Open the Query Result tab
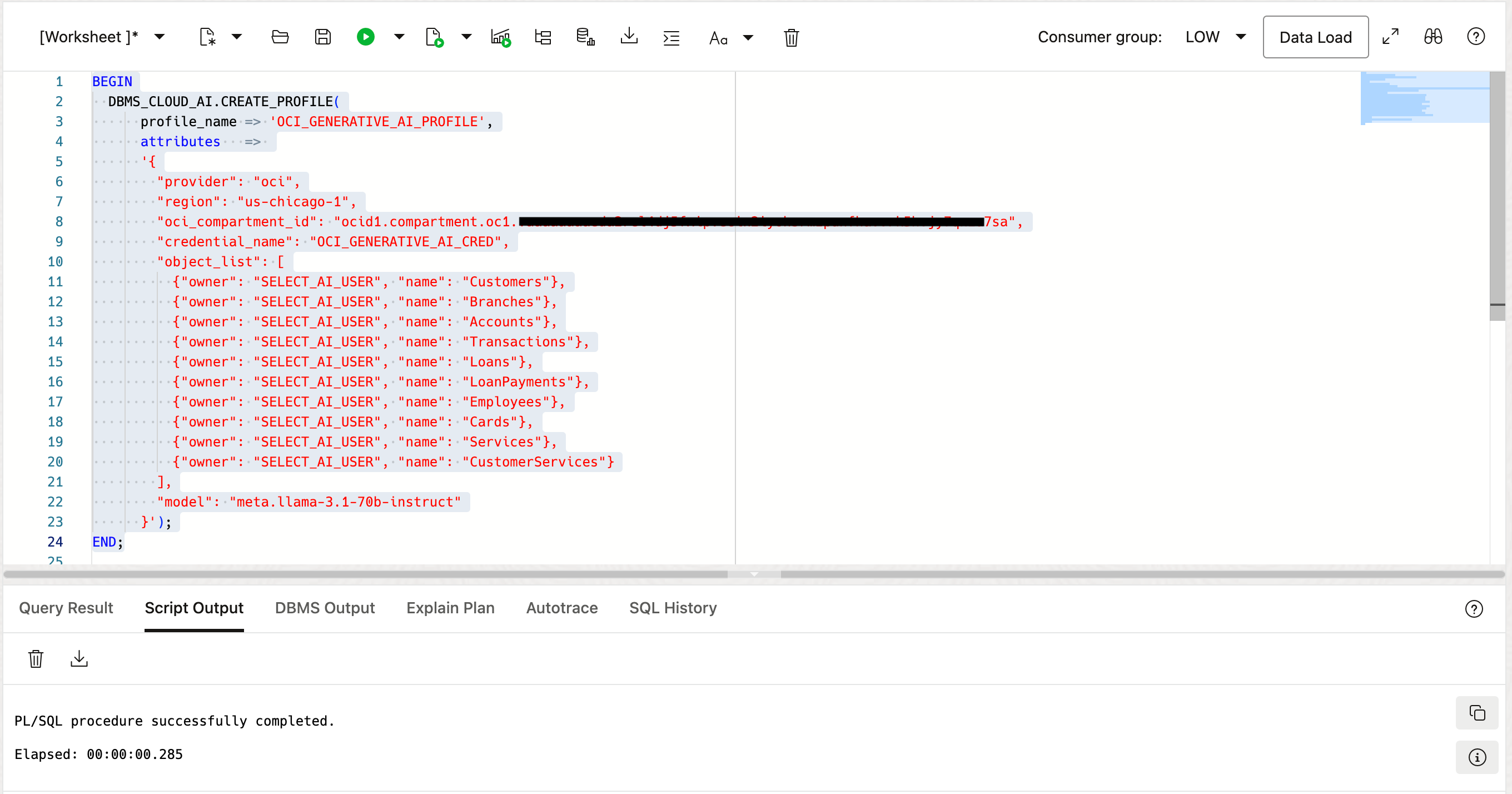Viewport: 1512px width, 794px height. (66, 608)
